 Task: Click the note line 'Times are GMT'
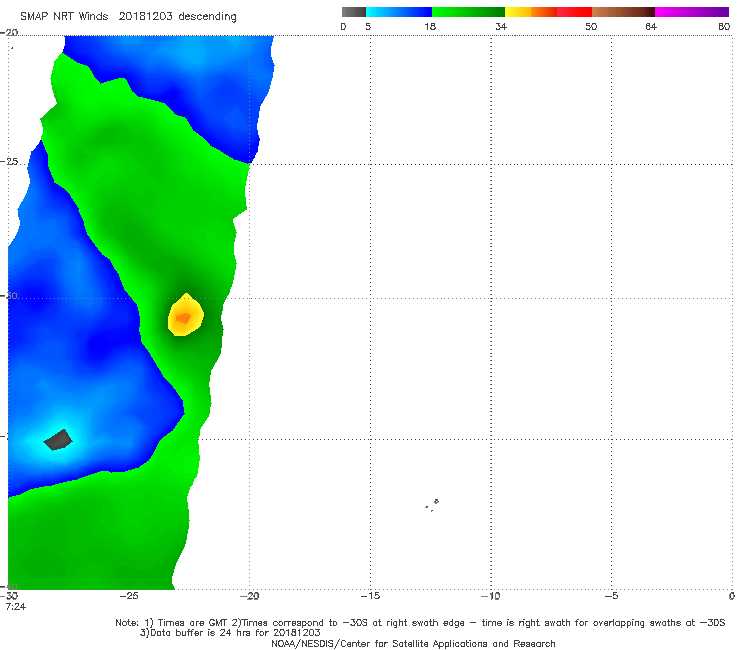tap(191, 623)
